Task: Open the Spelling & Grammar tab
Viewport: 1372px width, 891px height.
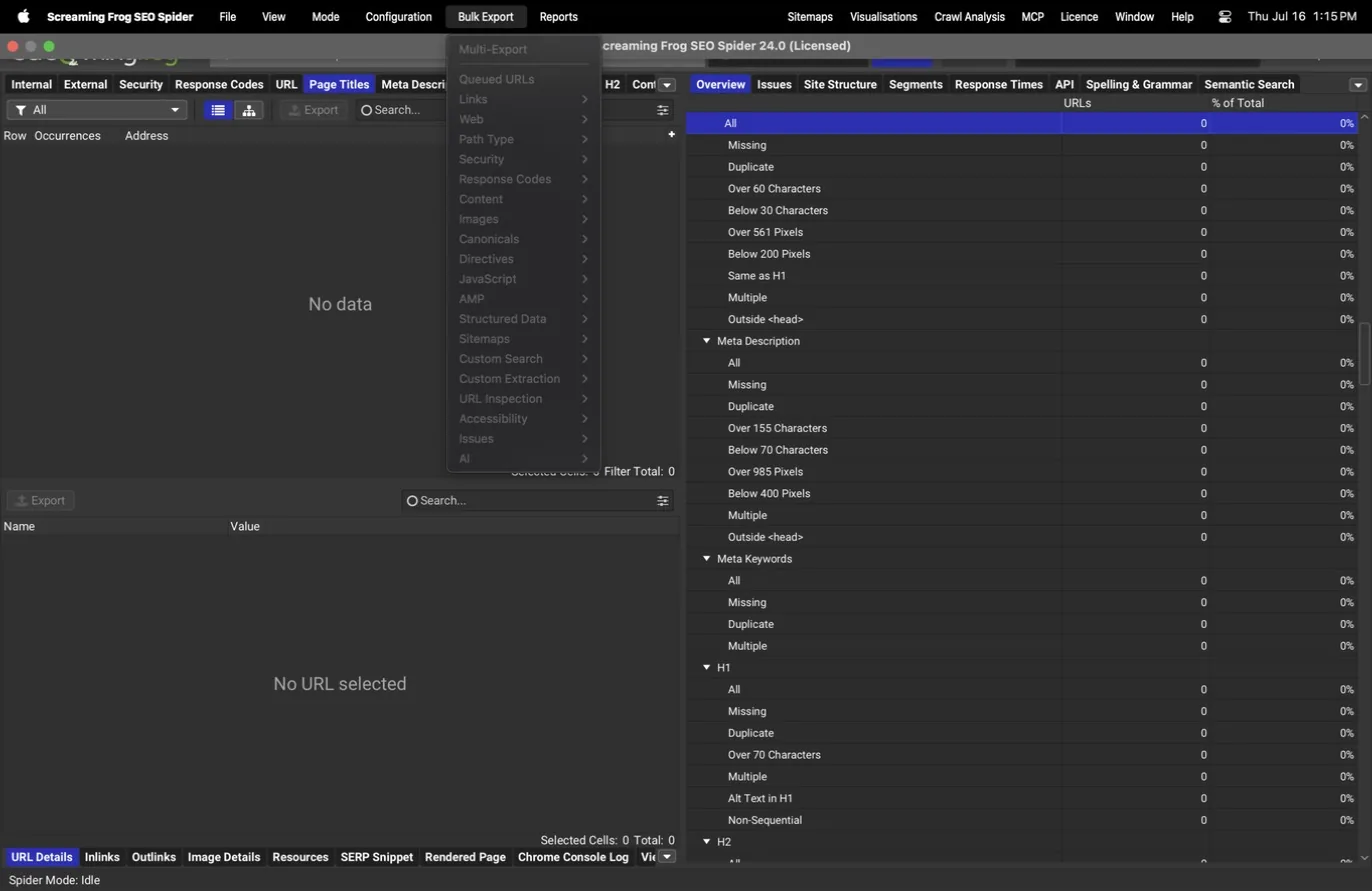Action: point(1139,85)
